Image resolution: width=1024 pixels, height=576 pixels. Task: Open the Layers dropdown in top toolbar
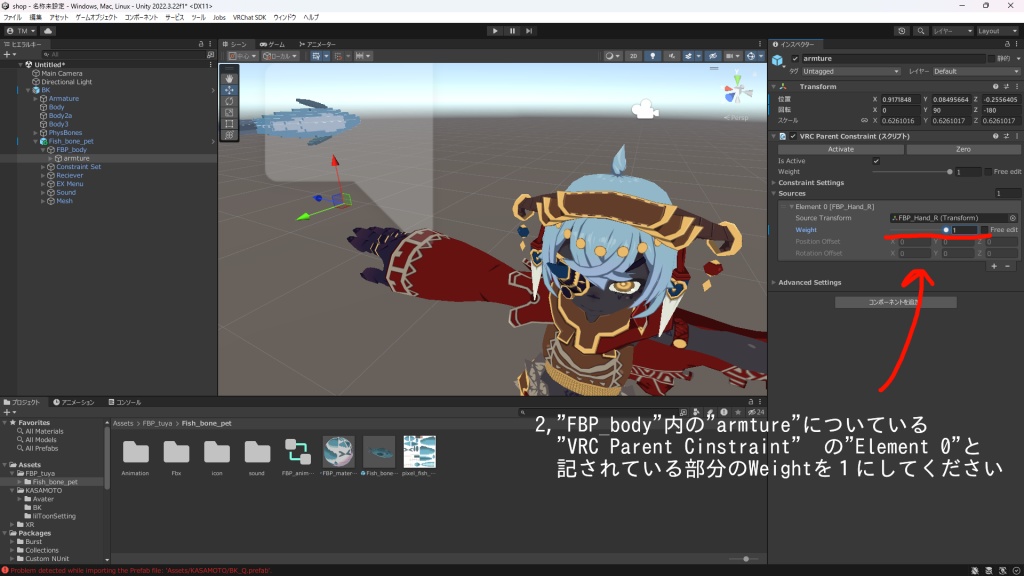pos(952,31)
